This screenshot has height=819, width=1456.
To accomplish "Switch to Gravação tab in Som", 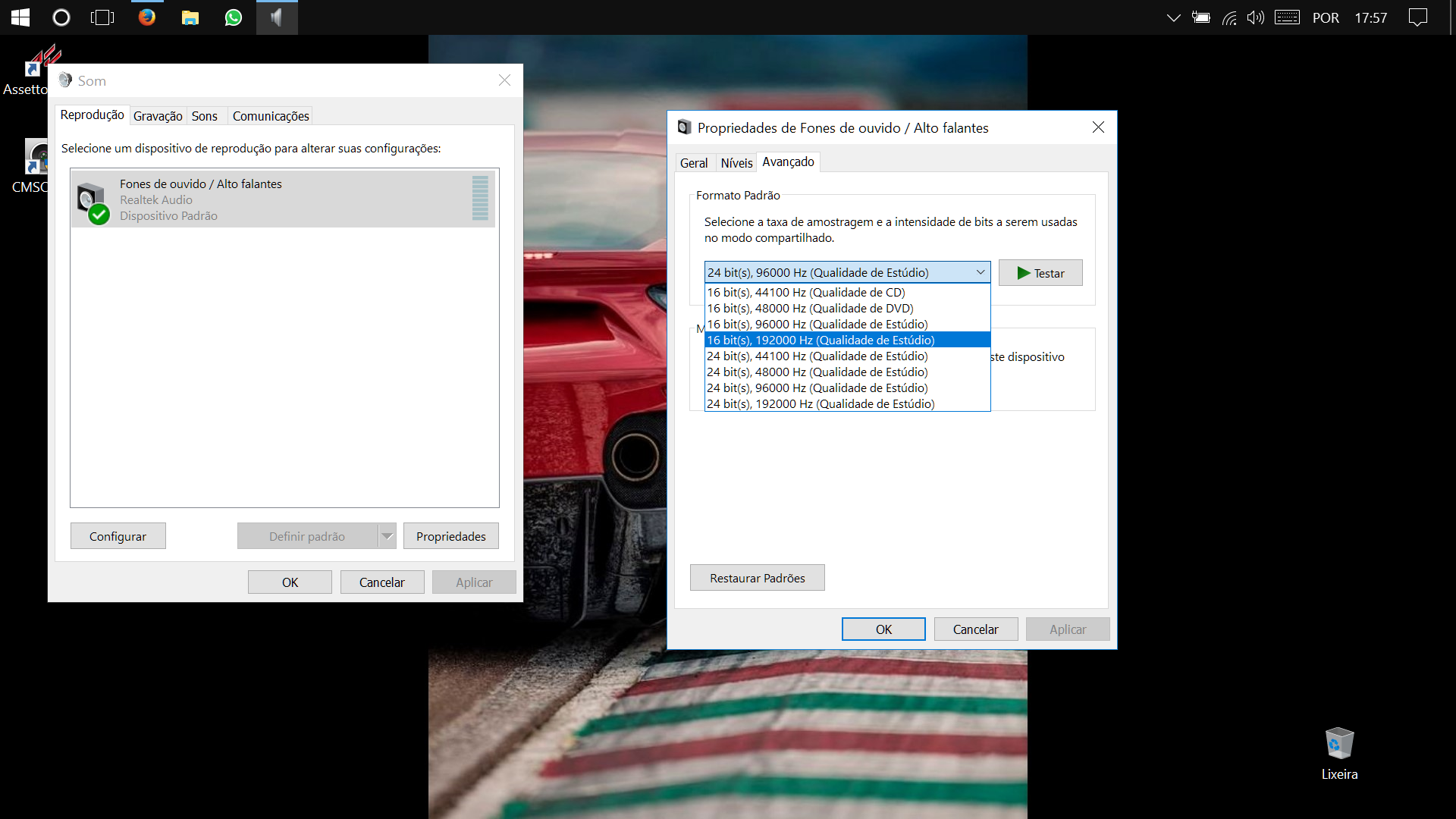I will click(x=158, y=116).
